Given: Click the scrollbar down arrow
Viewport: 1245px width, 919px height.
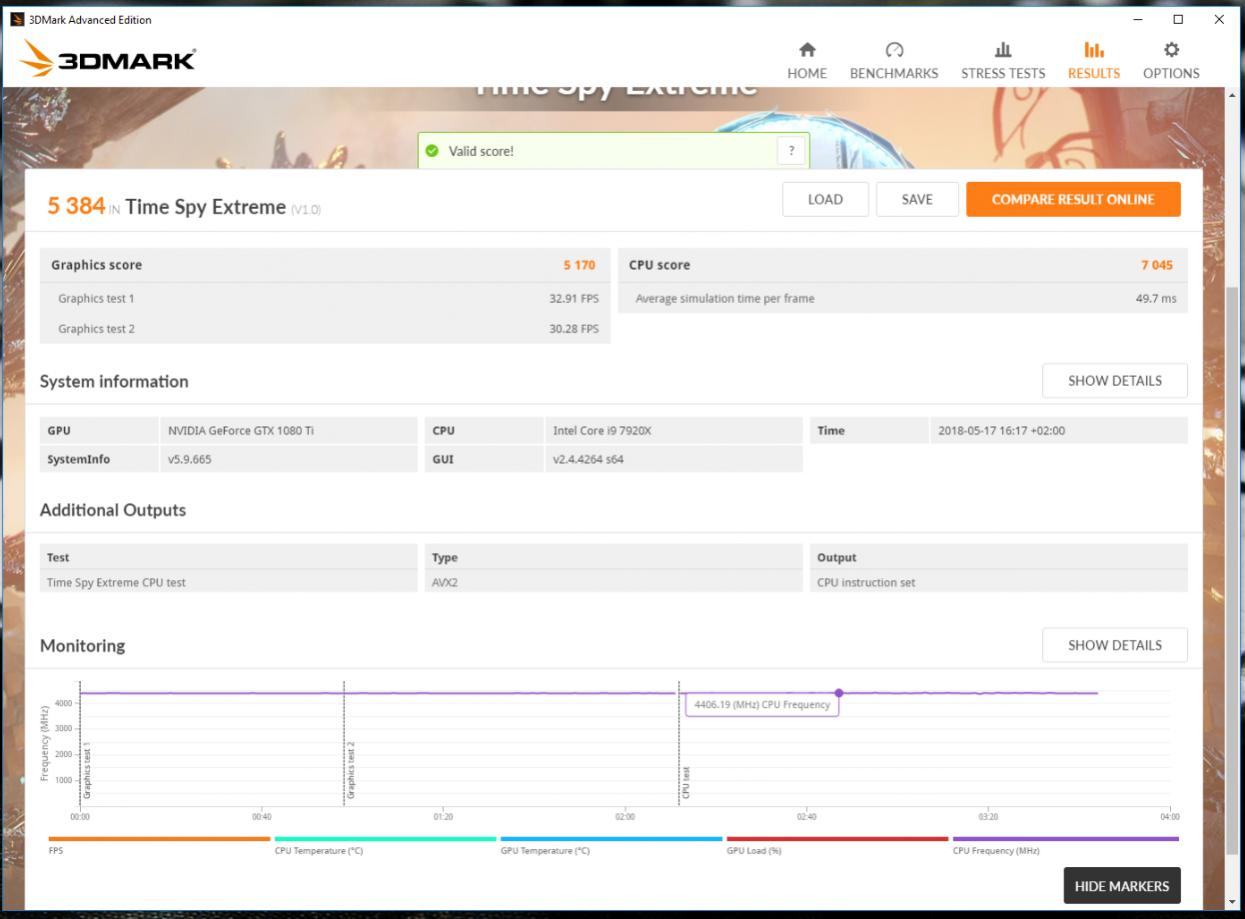Looking at the screenshot, I should coord(1230,903).
